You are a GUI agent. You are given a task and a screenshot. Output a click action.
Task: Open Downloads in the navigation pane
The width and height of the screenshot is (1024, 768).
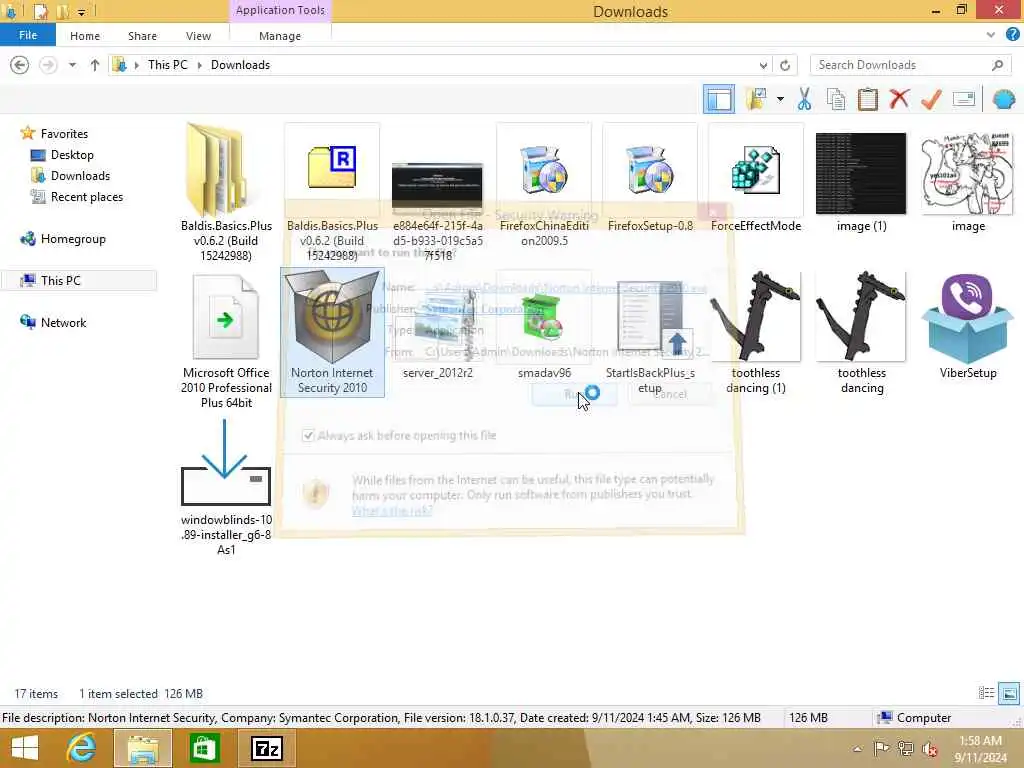(x=80, y=176)
